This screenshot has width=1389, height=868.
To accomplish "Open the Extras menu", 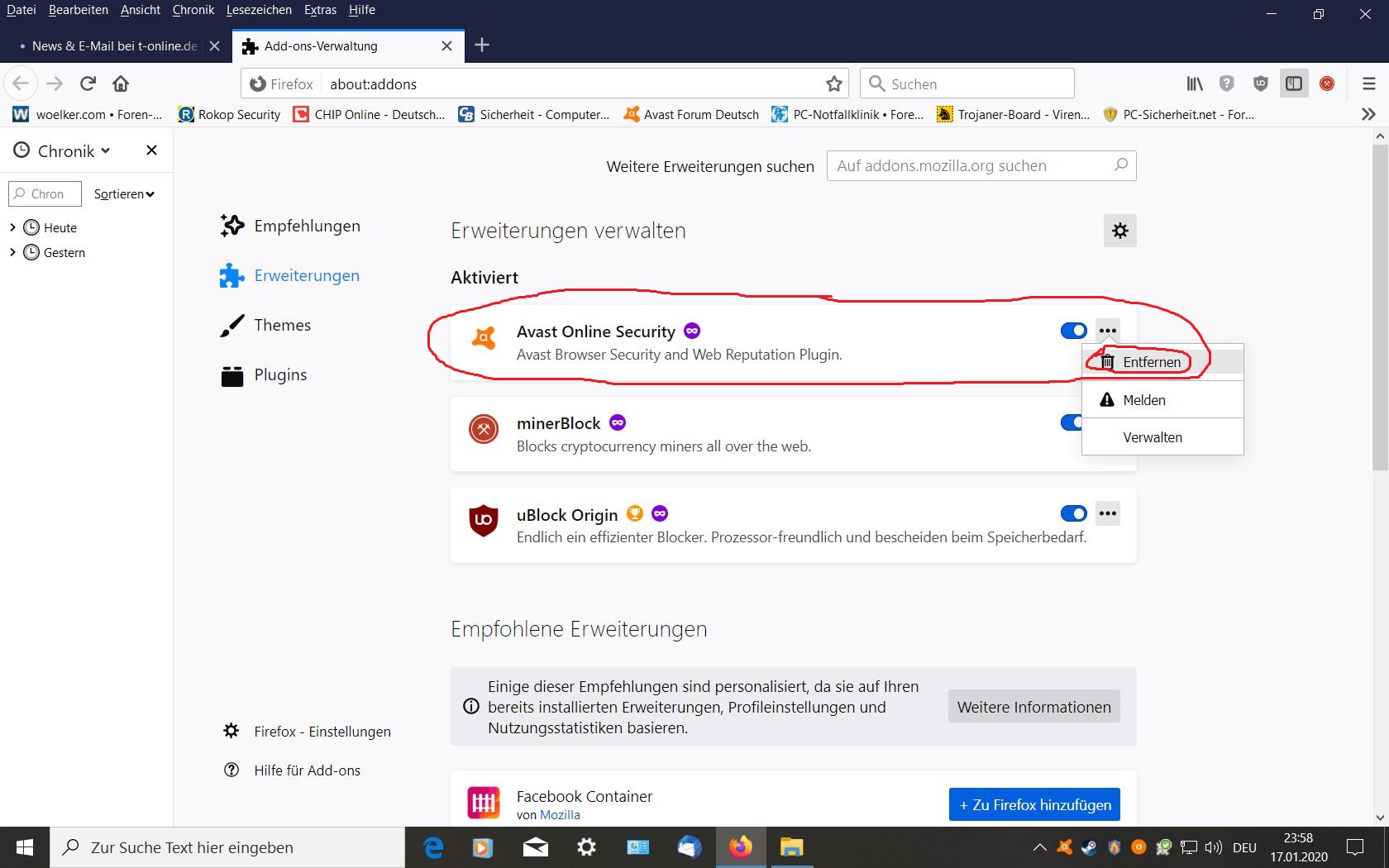I will [x=320, y=10].
